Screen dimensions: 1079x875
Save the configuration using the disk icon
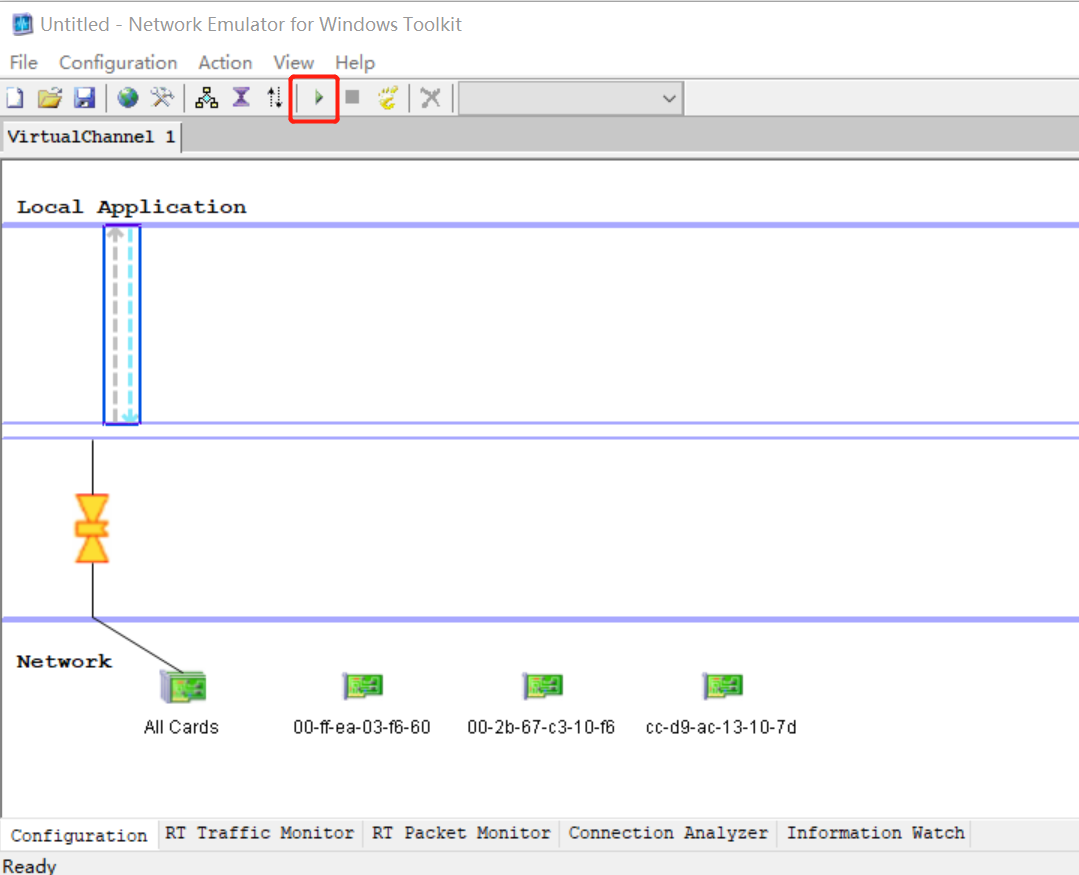coord(85,97)
